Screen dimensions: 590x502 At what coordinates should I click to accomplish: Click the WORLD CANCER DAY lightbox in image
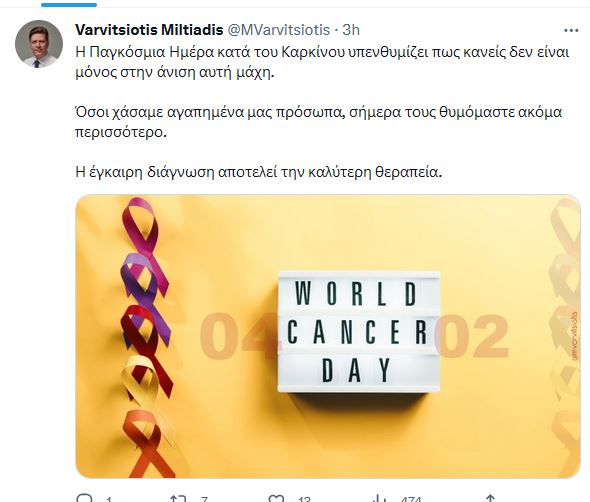(x=359, y=332)
